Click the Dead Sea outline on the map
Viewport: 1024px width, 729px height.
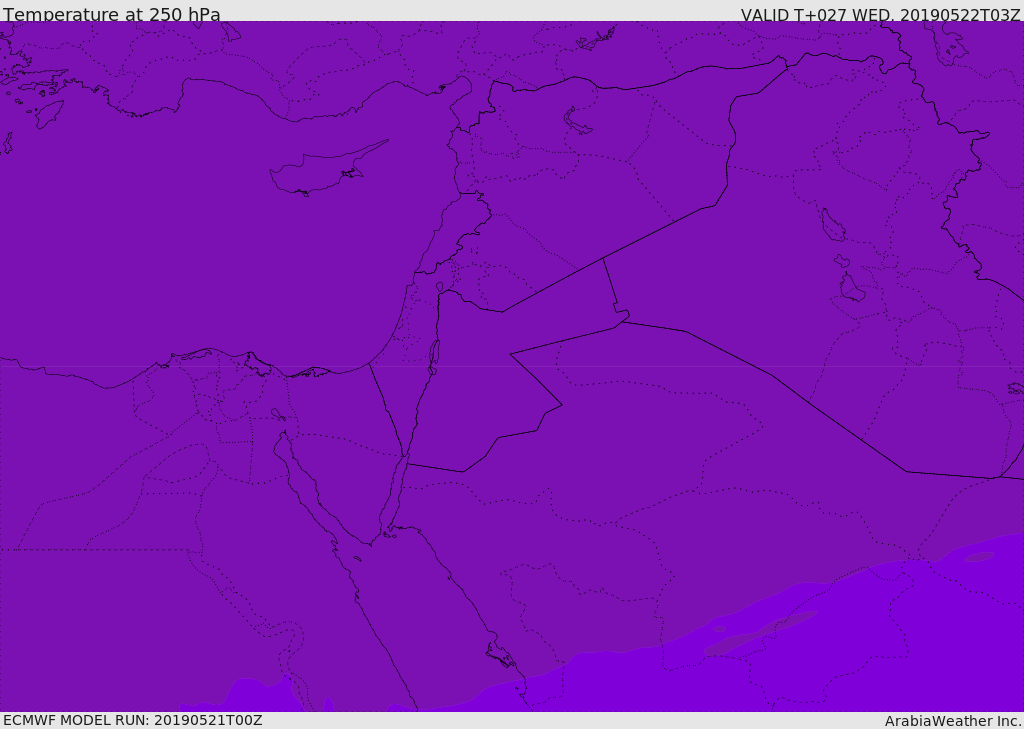tap(434, 357)
